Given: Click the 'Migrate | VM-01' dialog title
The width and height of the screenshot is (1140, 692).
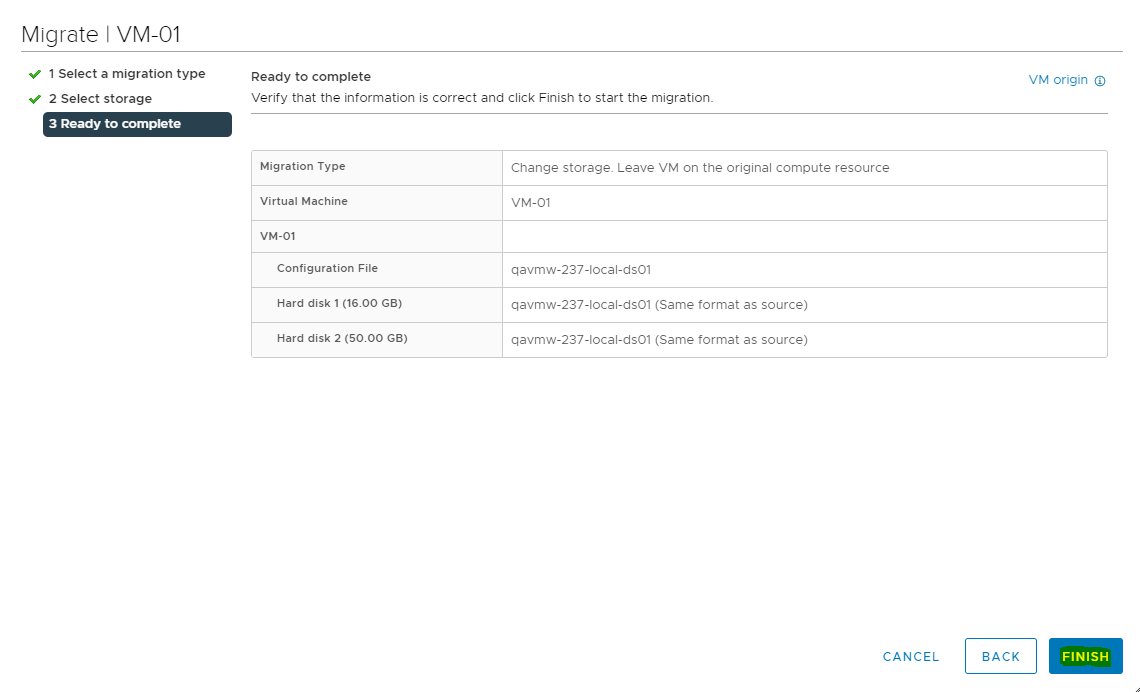Looking at the screenshot, I should click(101, 35).
